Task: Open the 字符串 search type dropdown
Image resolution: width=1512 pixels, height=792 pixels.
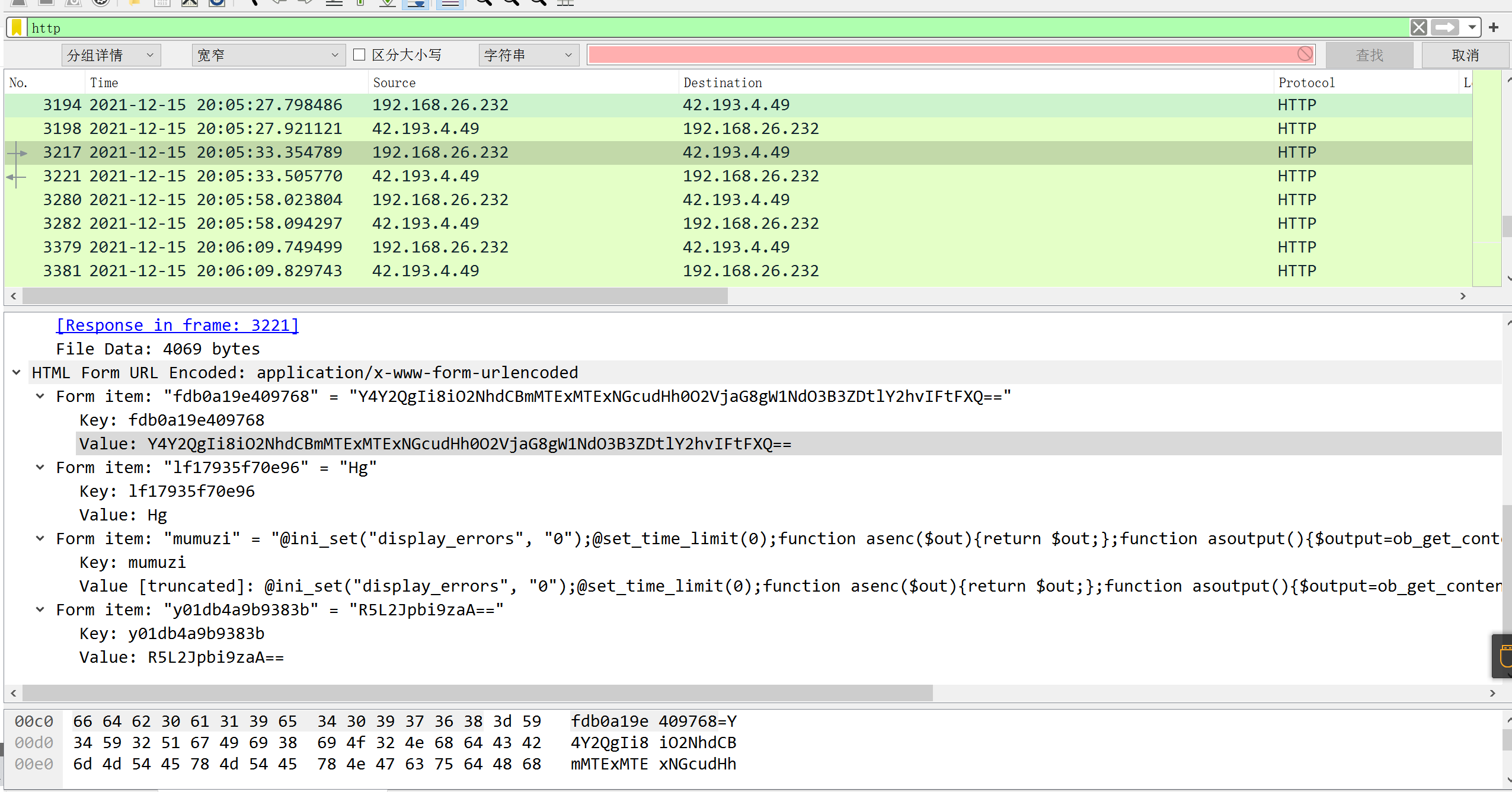Action: click(527, 54)
